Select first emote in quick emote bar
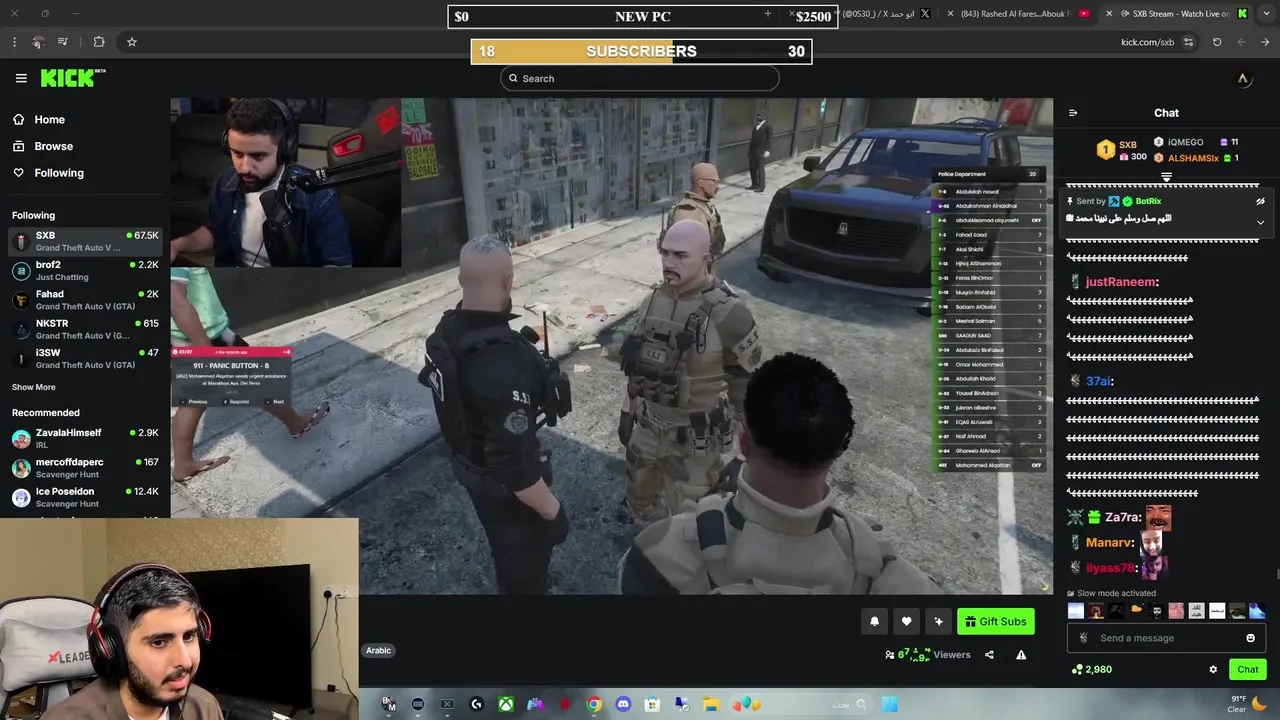Viewport: 1280px width, 720px height. [x=1076, y=611]
